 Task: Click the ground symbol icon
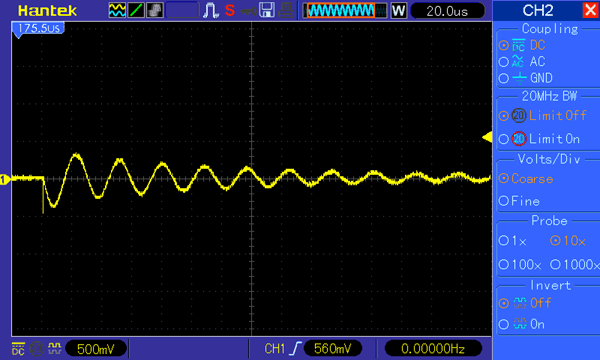pos(519,78)
